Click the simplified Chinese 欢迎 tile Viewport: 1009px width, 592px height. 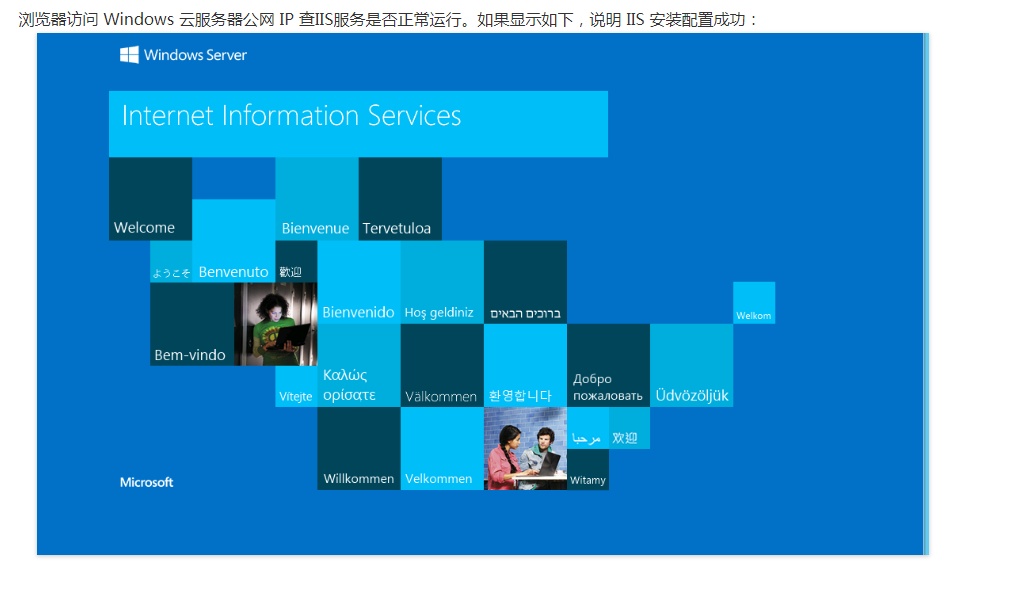pyautogui.click(x=629, y=428)
